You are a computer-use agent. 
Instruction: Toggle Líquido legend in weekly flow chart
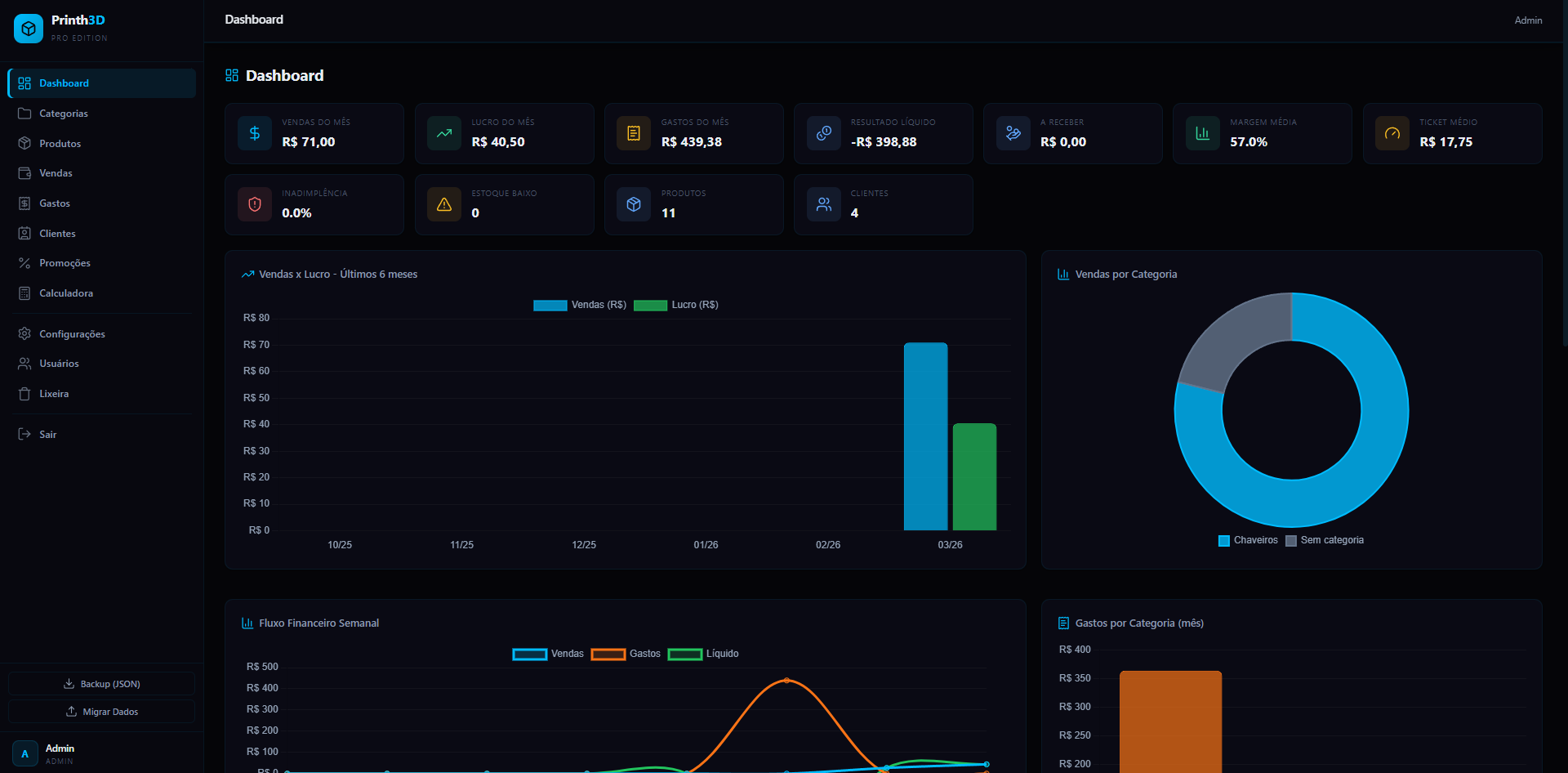coord(703,654)
